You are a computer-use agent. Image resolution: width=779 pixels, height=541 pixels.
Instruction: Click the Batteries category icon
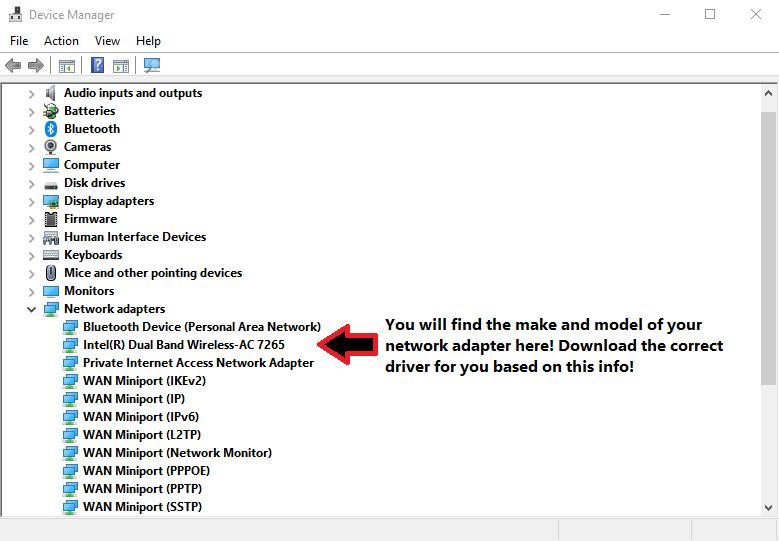pos(51,111)
